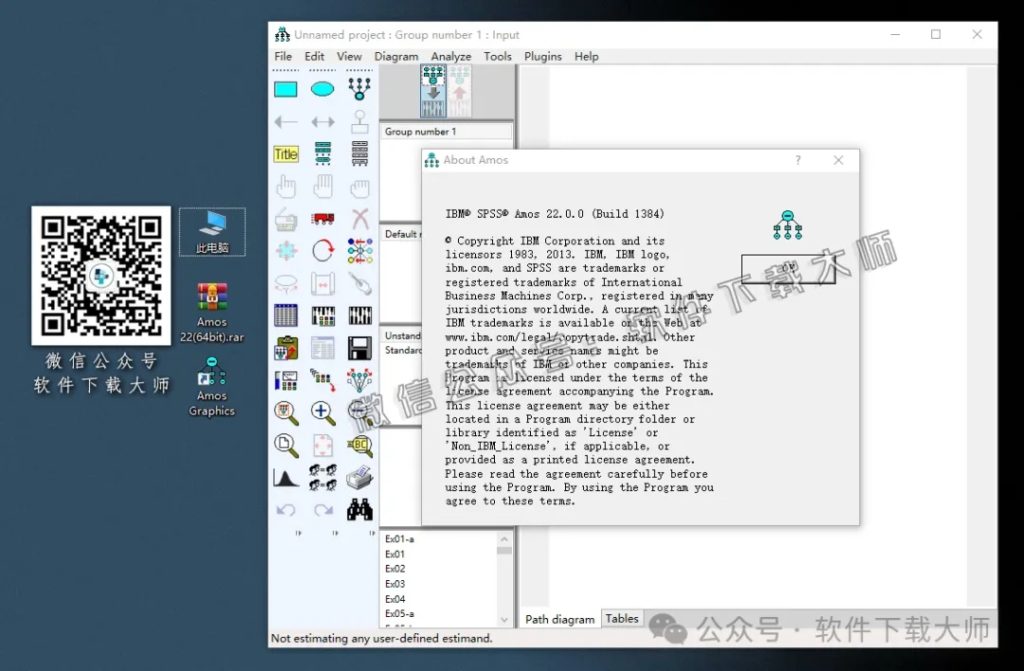
Task: Choose the copy machine duplicate tool
Action: click(286, 219)
